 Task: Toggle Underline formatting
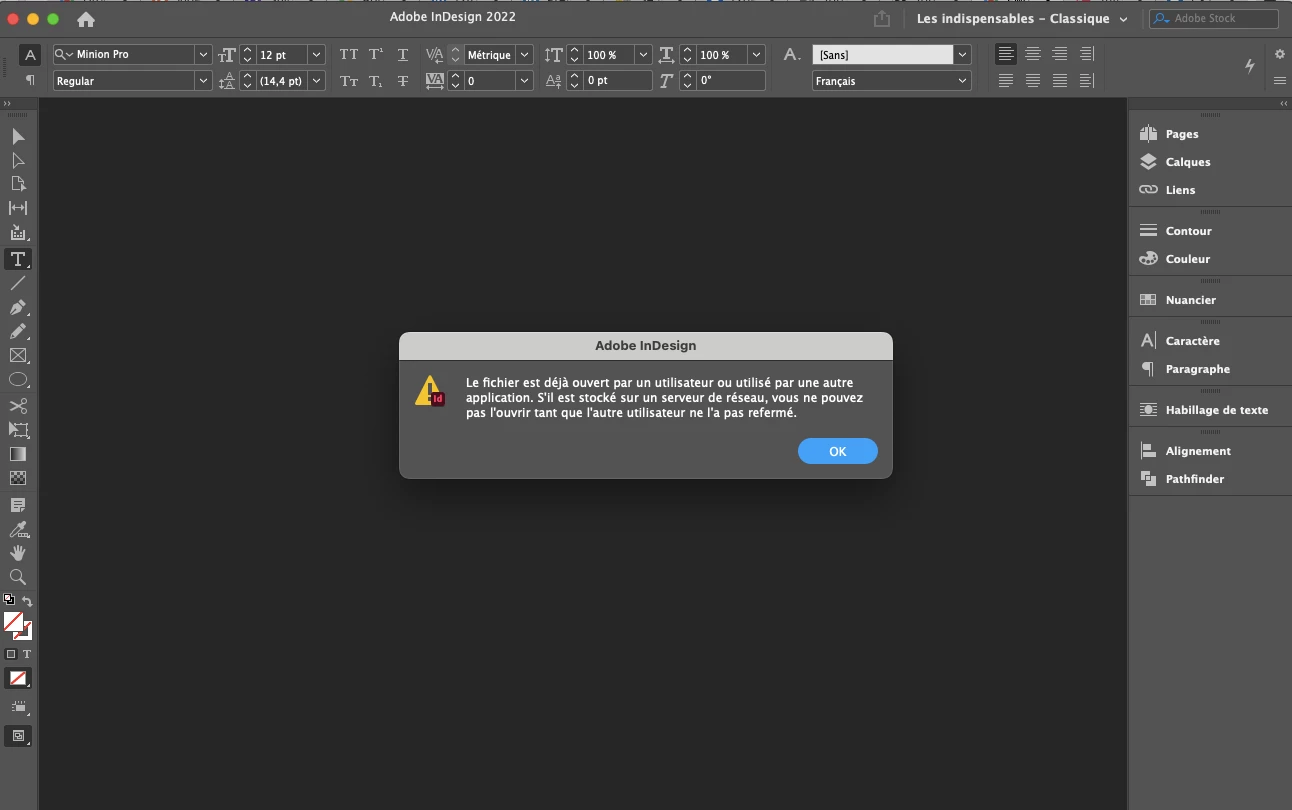pyautogui.click(x=403, y=55)
